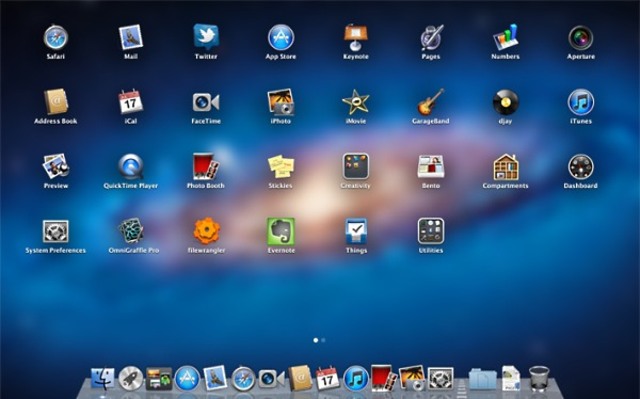Launch iTunes from the Dock
Viewport: 640px width, 399px height.
pos(356,378)
